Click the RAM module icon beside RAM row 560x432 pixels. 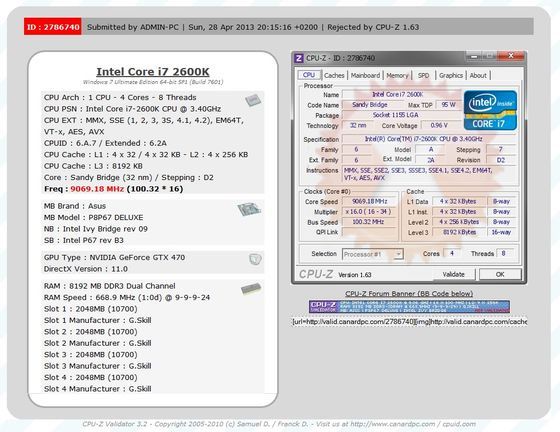coord(251,289)
